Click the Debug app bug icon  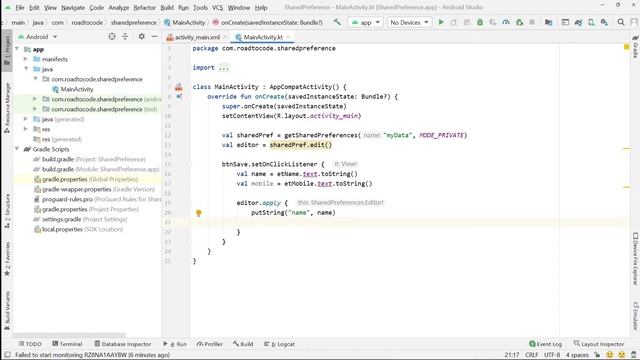tap(480, 22)
